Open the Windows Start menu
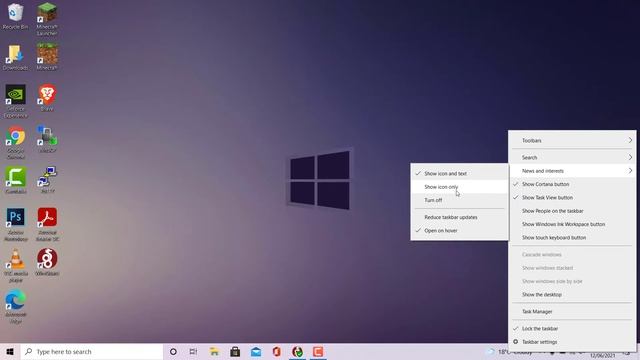The width and height of the screenshot is (640, 360). (10, 351)
